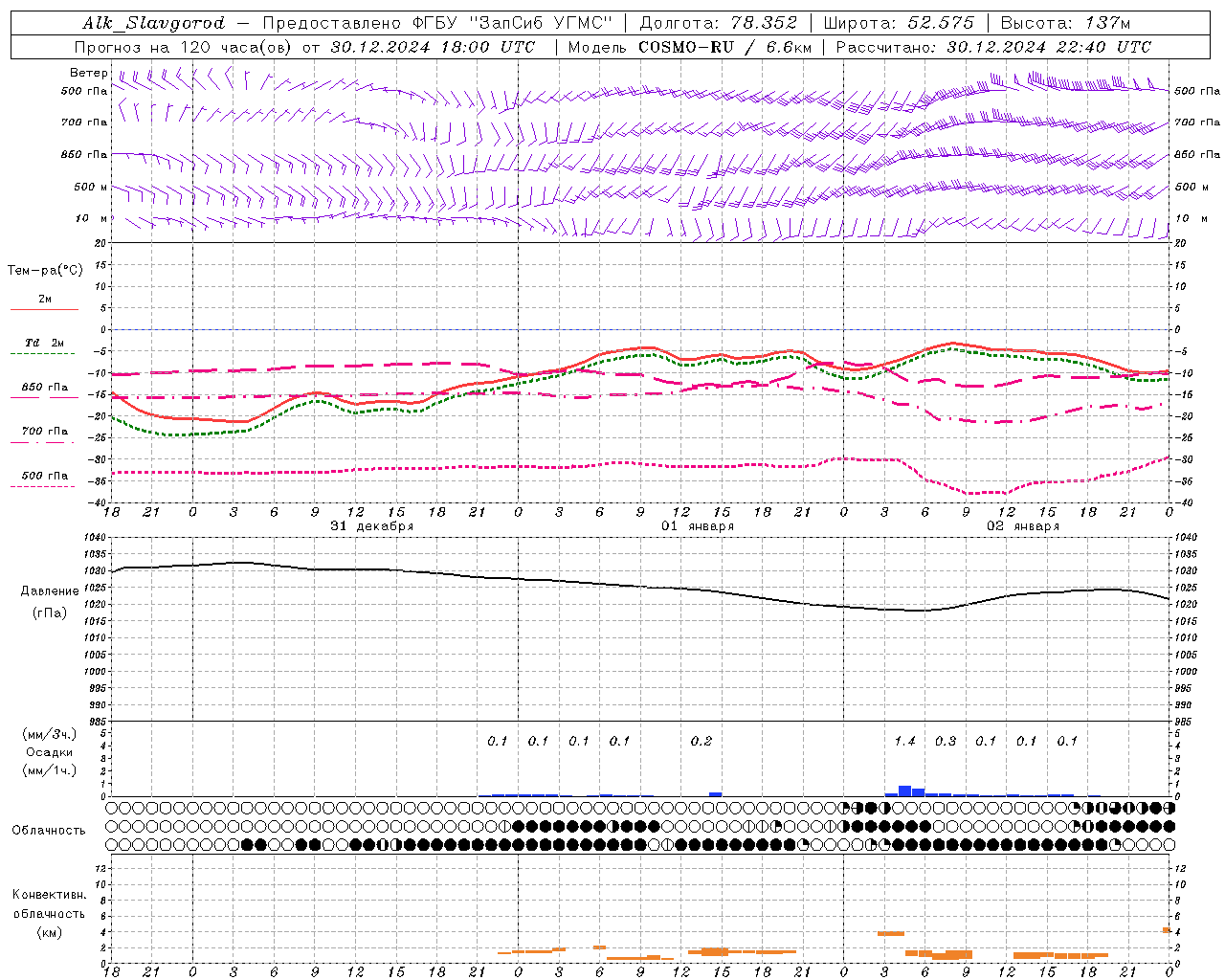1225x980 pixels.
Task: Click the 1040 value on left pressure axis
Action: 96,537
